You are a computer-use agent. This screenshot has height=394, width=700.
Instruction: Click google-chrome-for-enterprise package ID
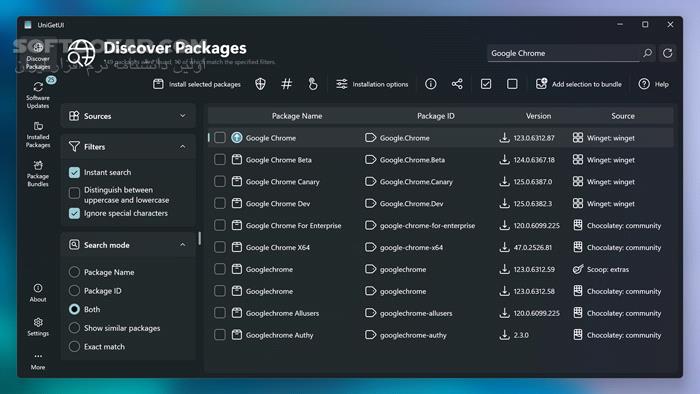427,225
